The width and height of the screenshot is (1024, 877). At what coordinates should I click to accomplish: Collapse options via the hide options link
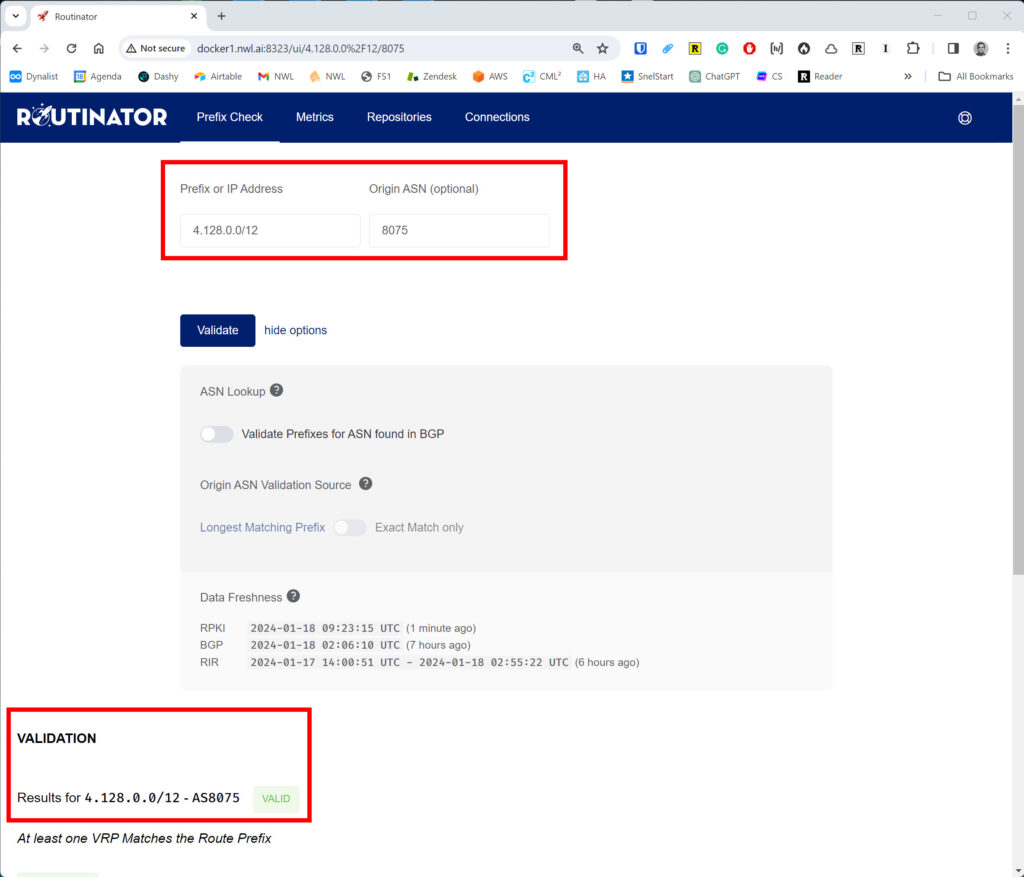(x=295, y=330)
